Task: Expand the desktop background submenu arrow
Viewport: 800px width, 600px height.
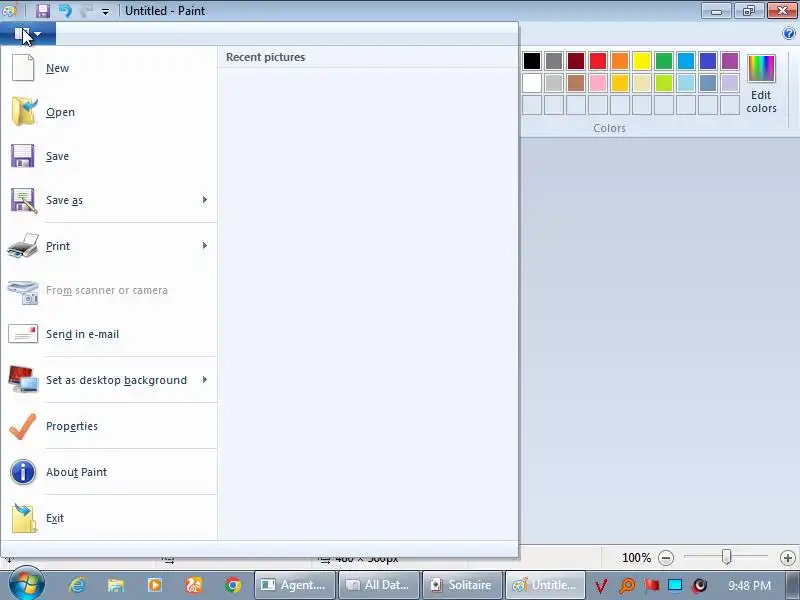Action: pyautogui.click(x=205, y=380)
